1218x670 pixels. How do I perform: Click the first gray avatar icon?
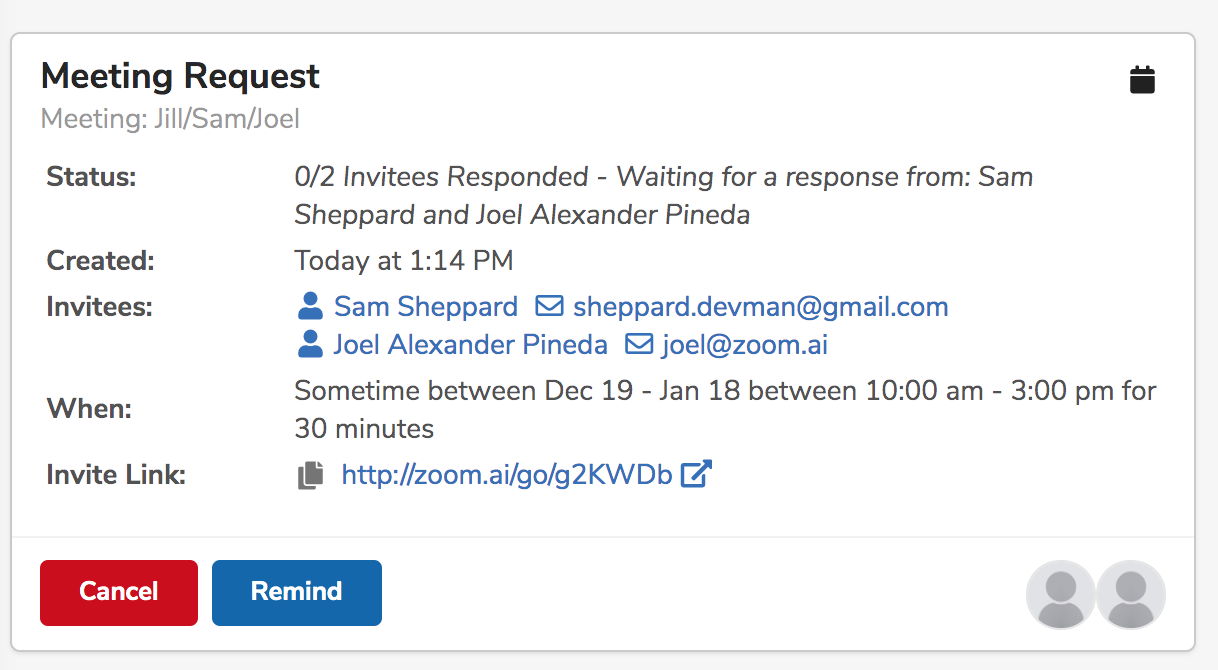(1061, 594)
